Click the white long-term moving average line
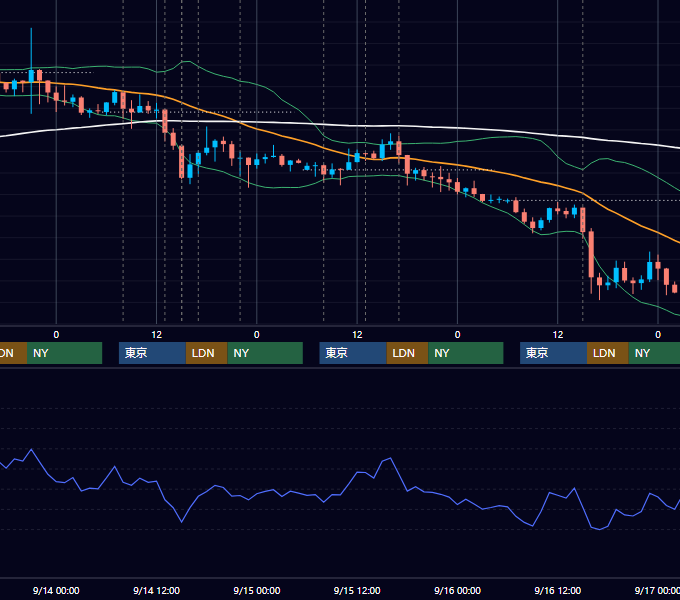 (340, 126)
